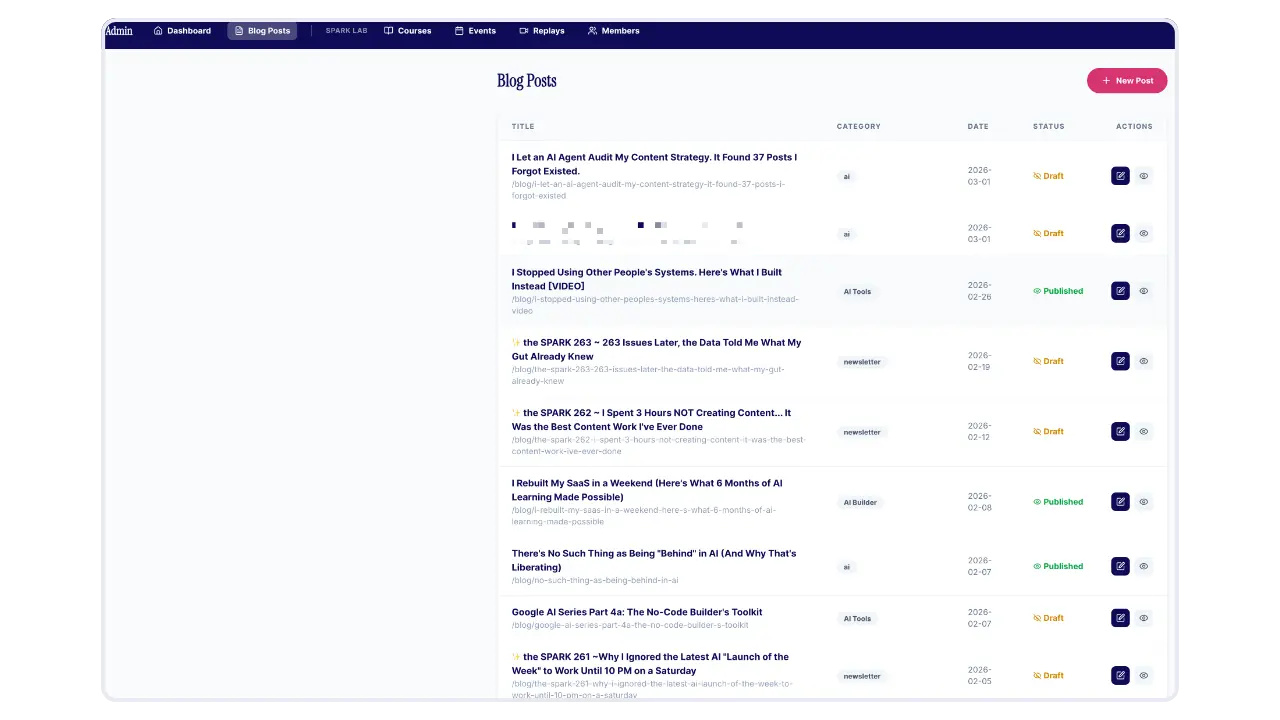Click the edit pencil on 'Google AI Series Part 4a'
This screenshot has height=720, width=1280.
(x=1120, y=617)
